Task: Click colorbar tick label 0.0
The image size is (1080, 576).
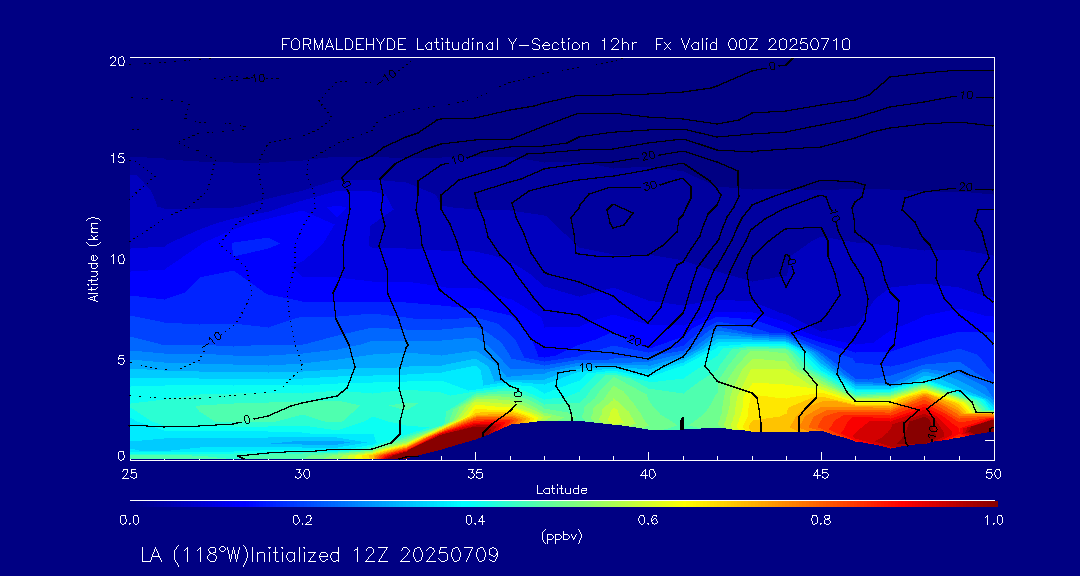Action: 129,520
